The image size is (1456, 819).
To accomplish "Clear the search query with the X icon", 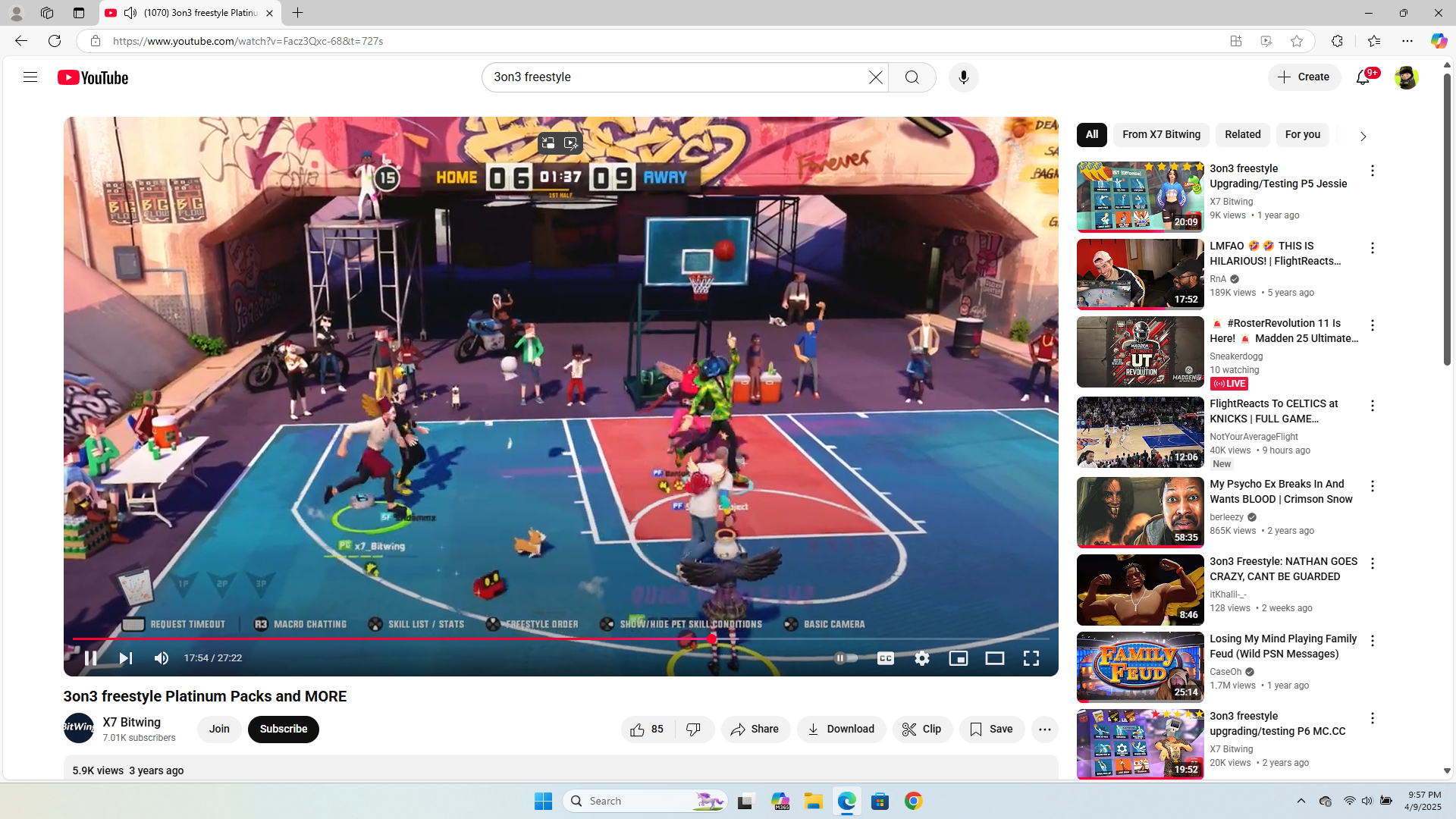I will [876, 77].
